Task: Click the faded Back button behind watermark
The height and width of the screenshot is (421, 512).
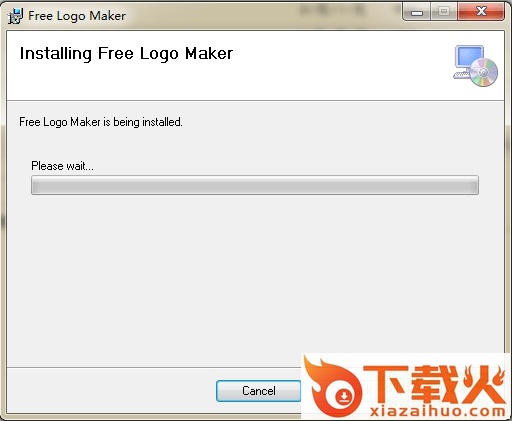Action: coord(363,391)
